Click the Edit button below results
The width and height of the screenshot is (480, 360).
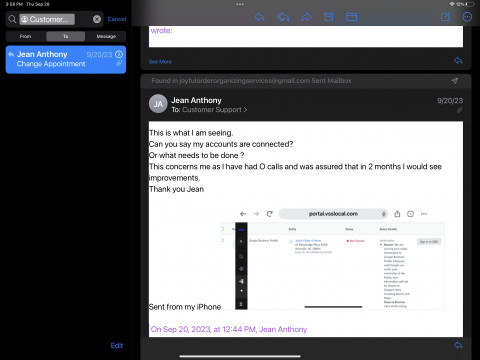(117, 345)
